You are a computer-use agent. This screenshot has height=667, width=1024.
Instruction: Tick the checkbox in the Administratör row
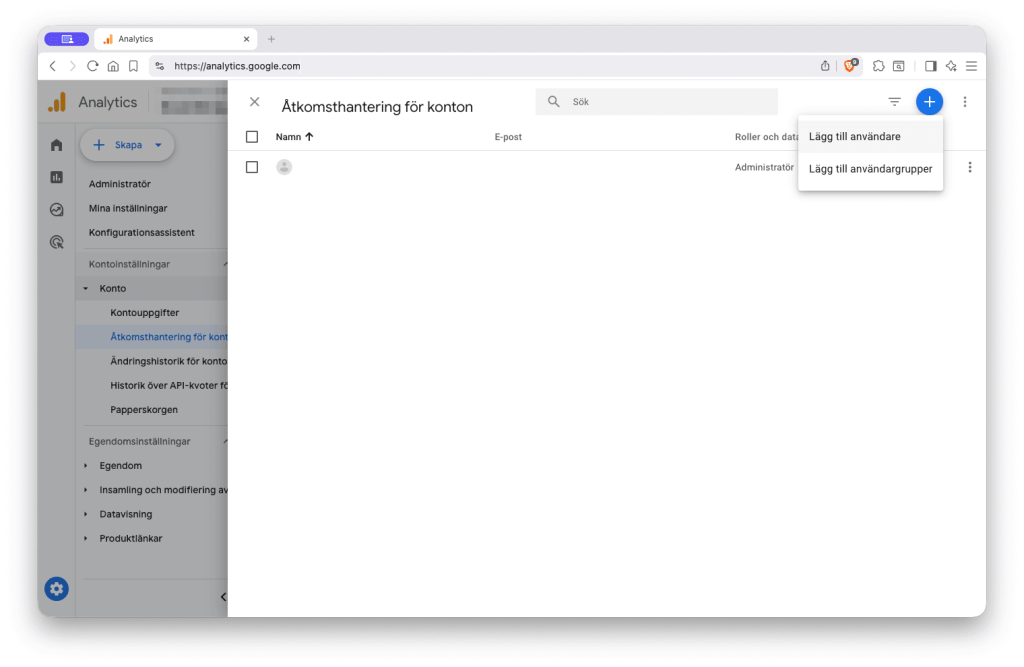pyautogui.click(x=252, y=167)
